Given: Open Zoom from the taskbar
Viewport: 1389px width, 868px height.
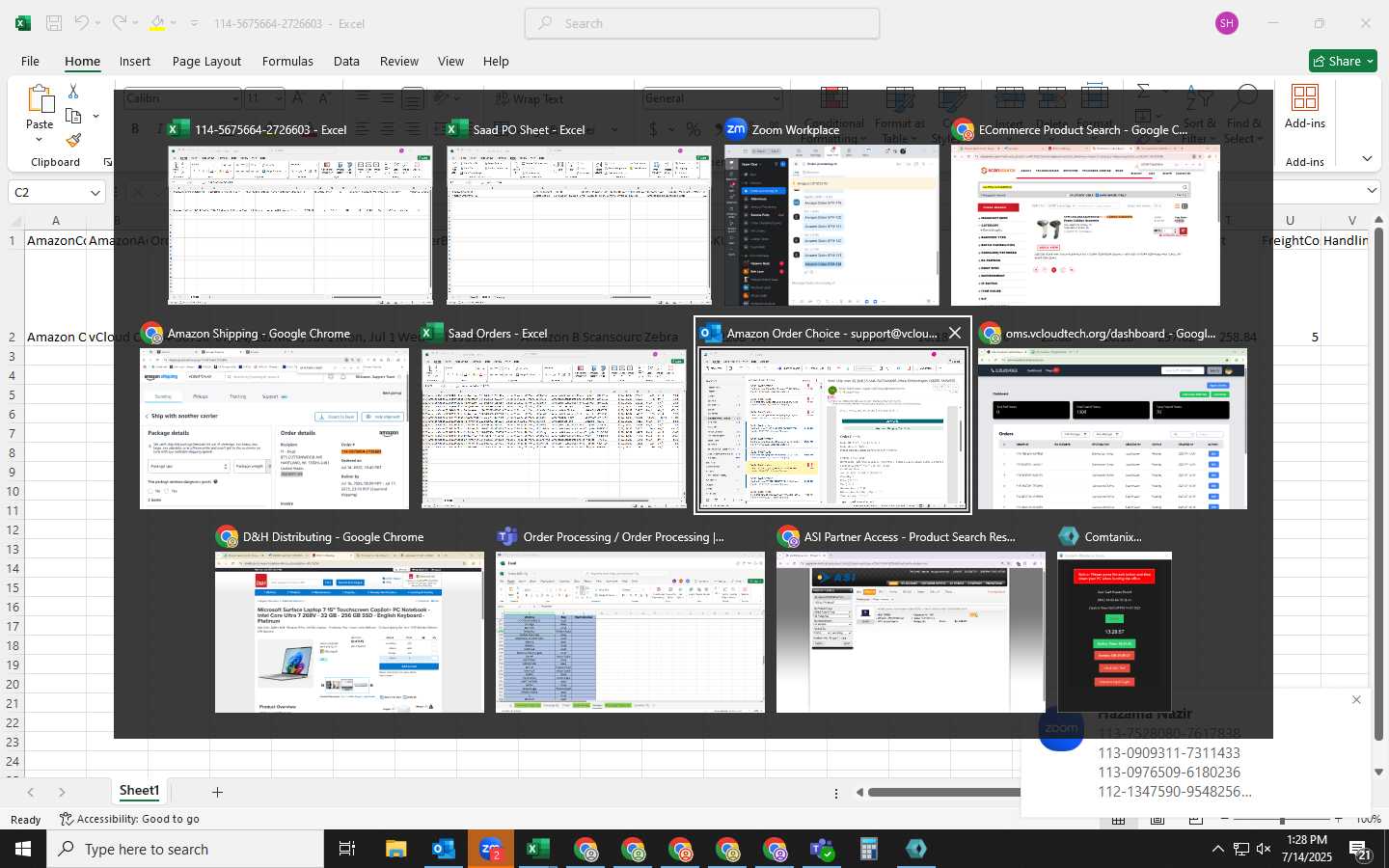Looking at the screenshot, I should coord(491,849).
